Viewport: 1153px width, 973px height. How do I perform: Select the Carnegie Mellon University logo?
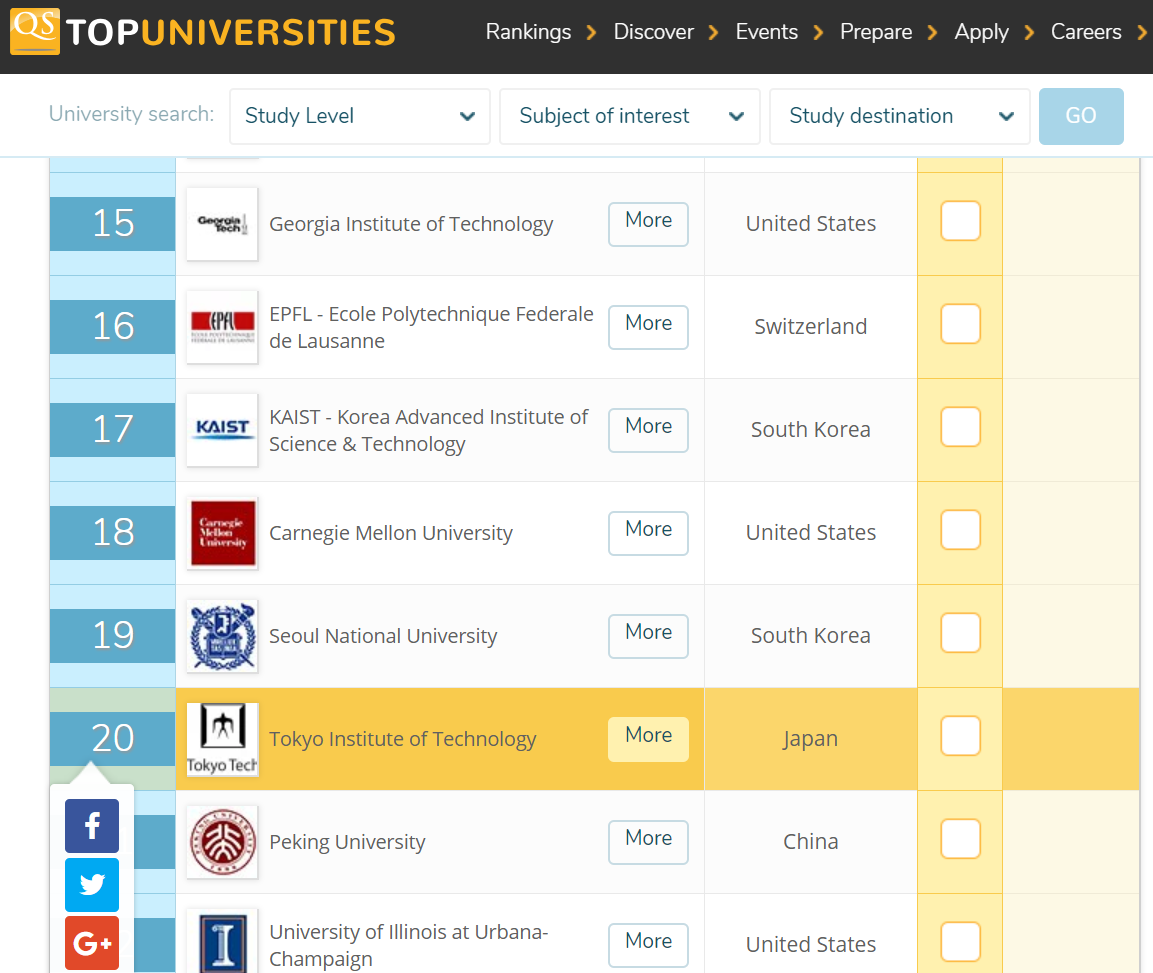222,533
